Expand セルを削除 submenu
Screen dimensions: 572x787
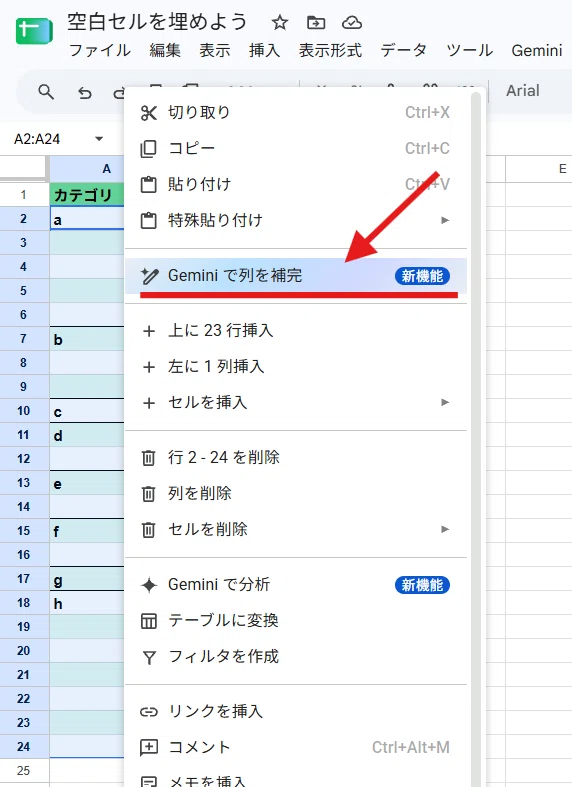coord(296,530)
